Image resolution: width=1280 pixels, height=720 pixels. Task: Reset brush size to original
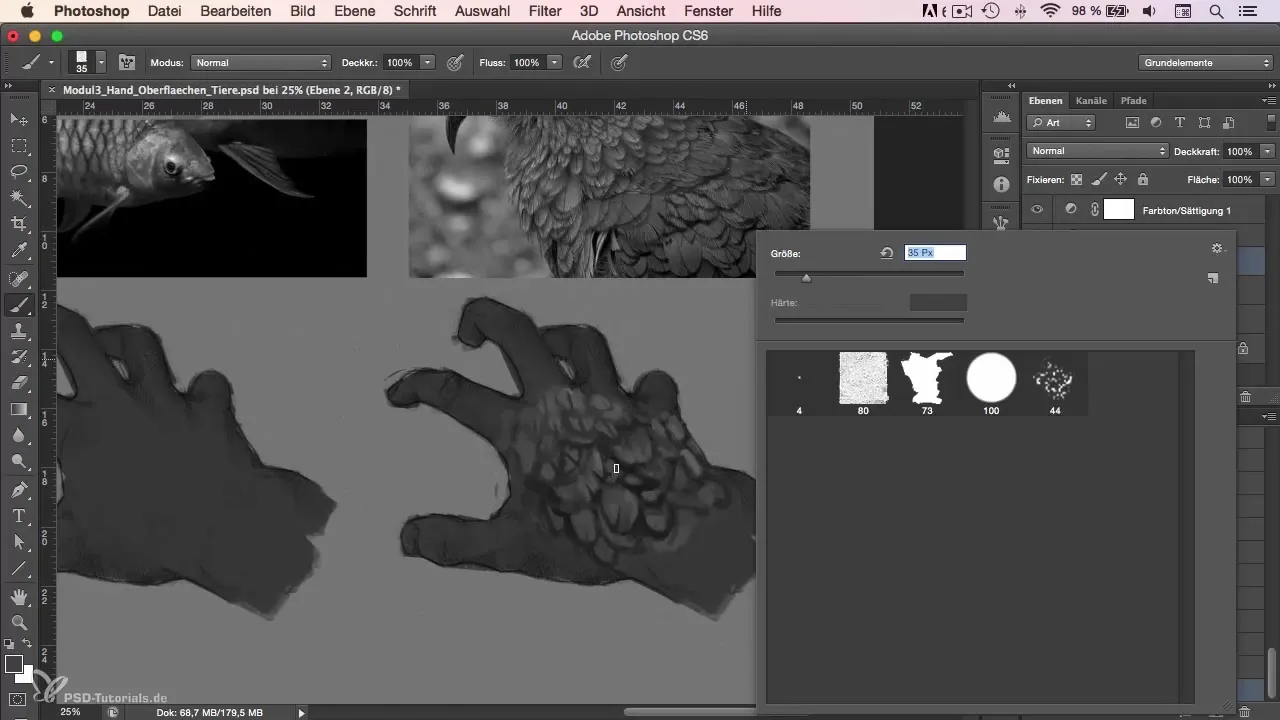[886, 253]
